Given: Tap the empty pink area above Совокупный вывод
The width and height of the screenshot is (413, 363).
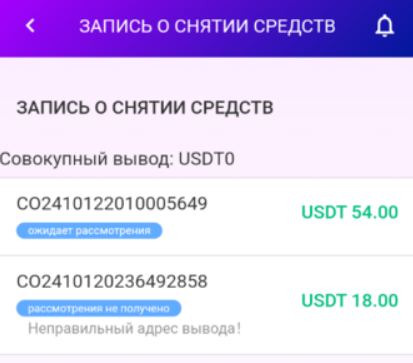Looking at the screenshot, I should click(206, 133).
